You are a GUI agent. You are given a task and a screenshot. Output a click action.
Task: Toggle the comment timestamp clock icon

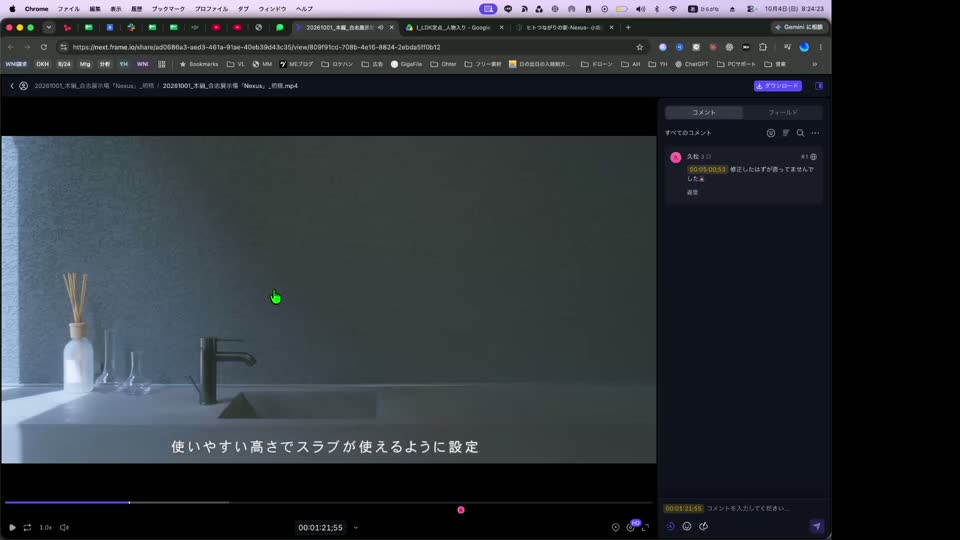(670, 526)
